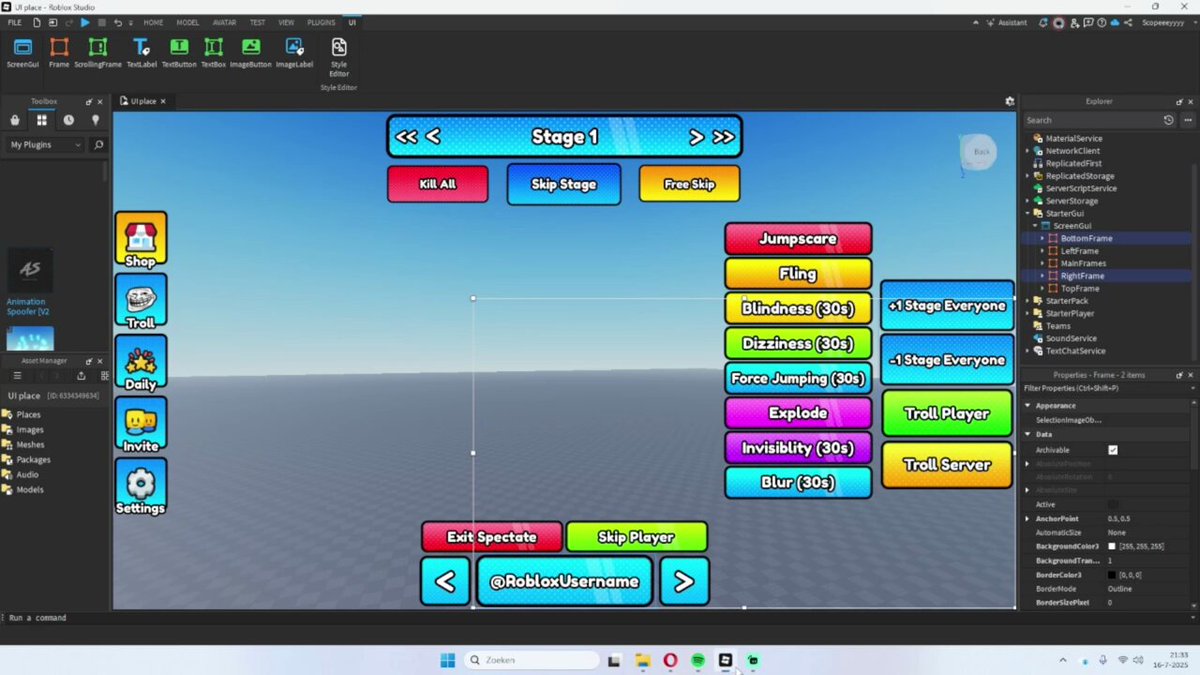Switch to the HOME ribbon tab

click(153, 22)
